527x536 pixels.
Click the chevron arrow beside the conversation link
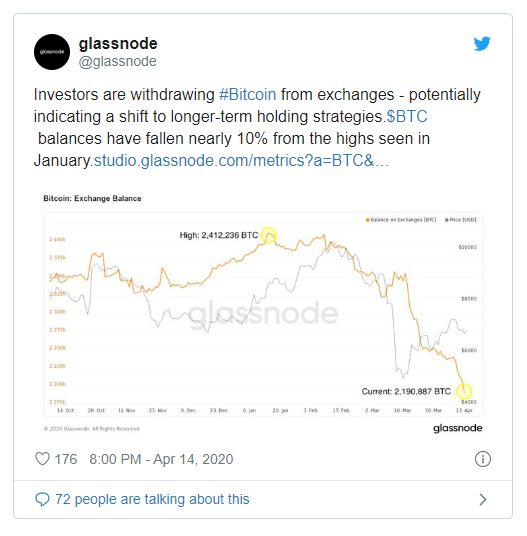tap(483, 499)
